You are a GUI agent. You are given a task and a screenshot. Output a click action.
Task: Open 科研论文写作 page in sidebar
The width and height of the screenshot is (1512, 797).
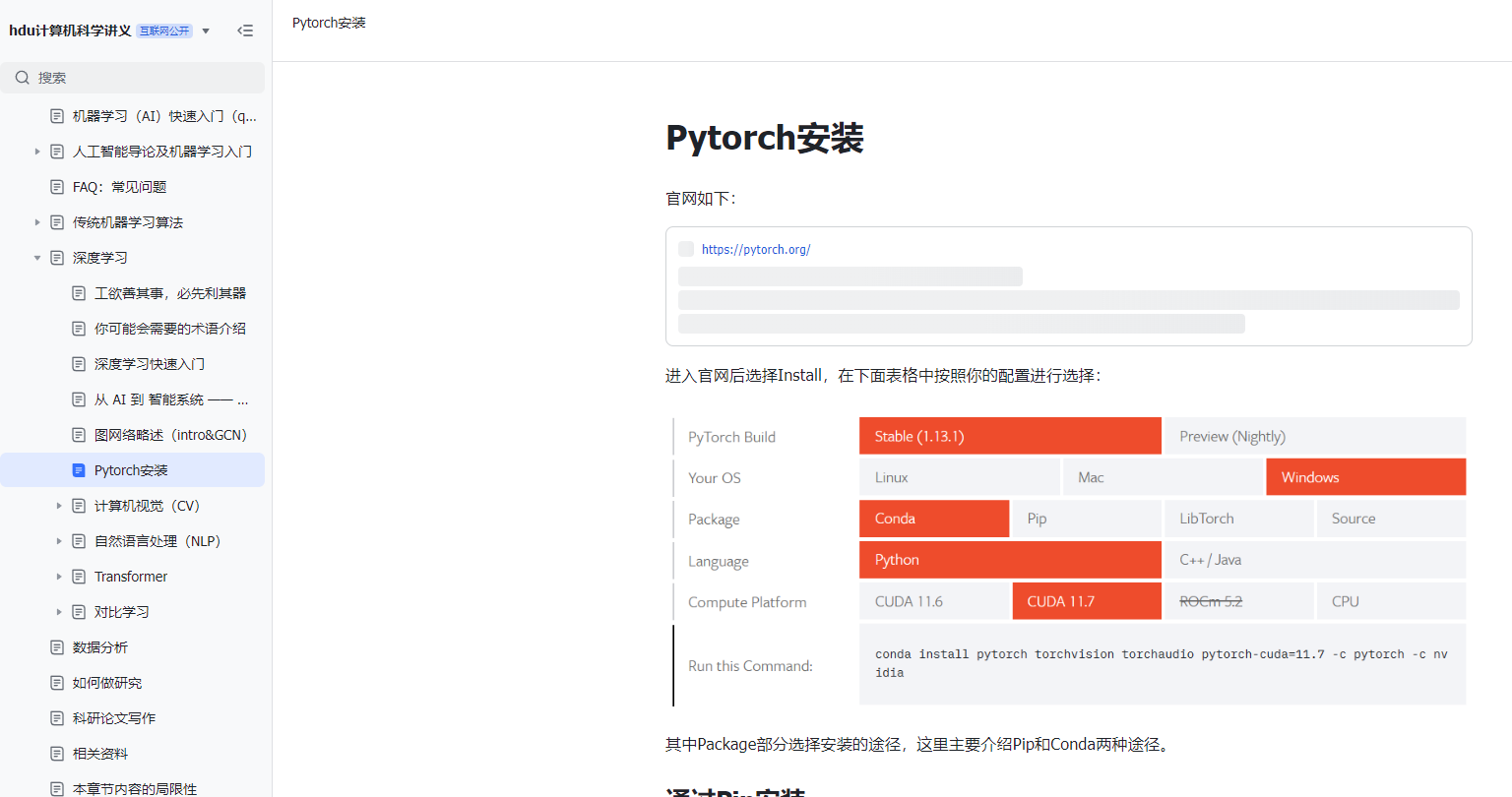point(114,718)
